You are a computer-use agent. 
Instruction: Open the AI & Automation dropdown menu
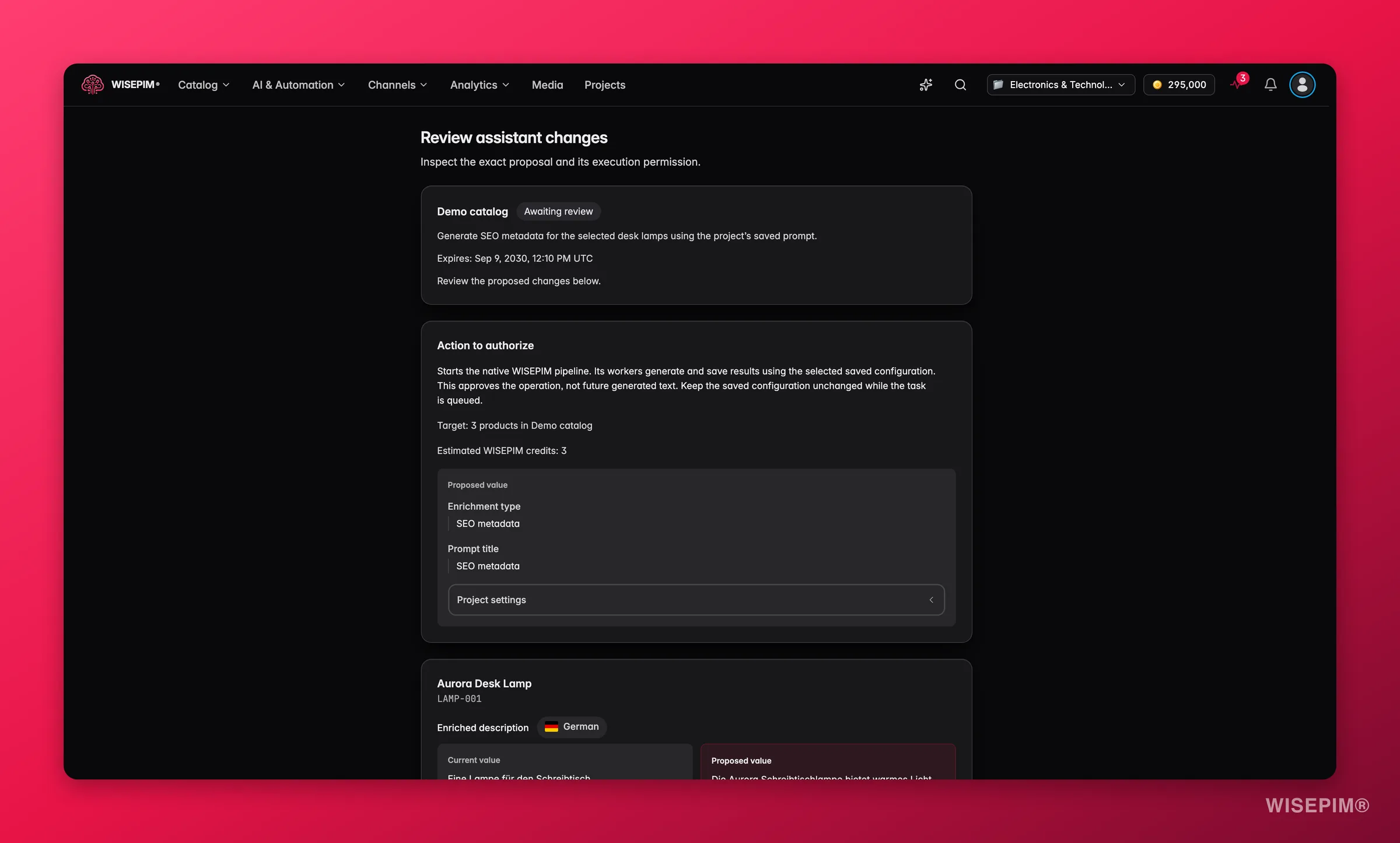(x=299, y=85)
